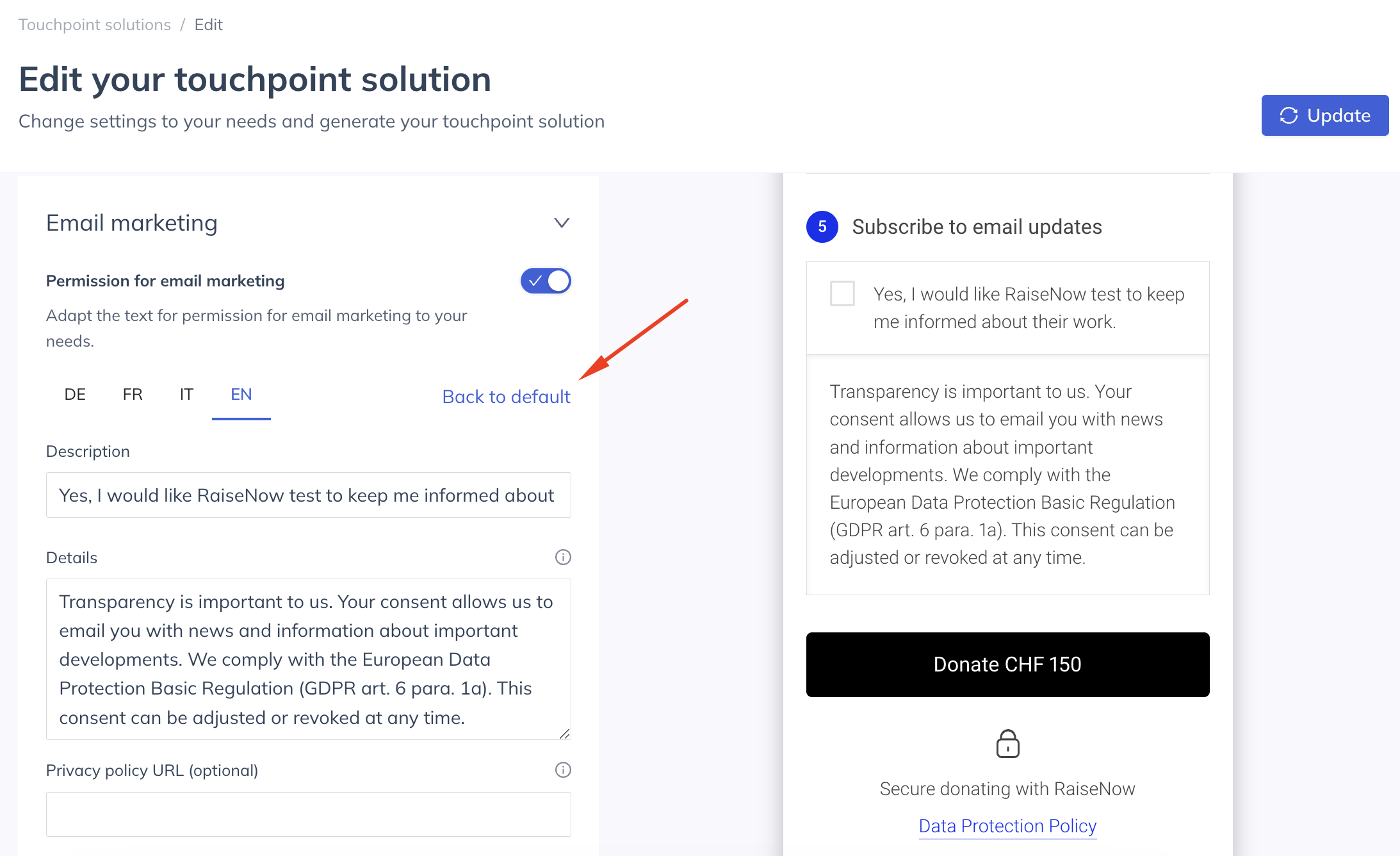Click the Donate CHF 150 button
The height and width of the screenshot is (856, 1400).
click(x=1007, y=664)
